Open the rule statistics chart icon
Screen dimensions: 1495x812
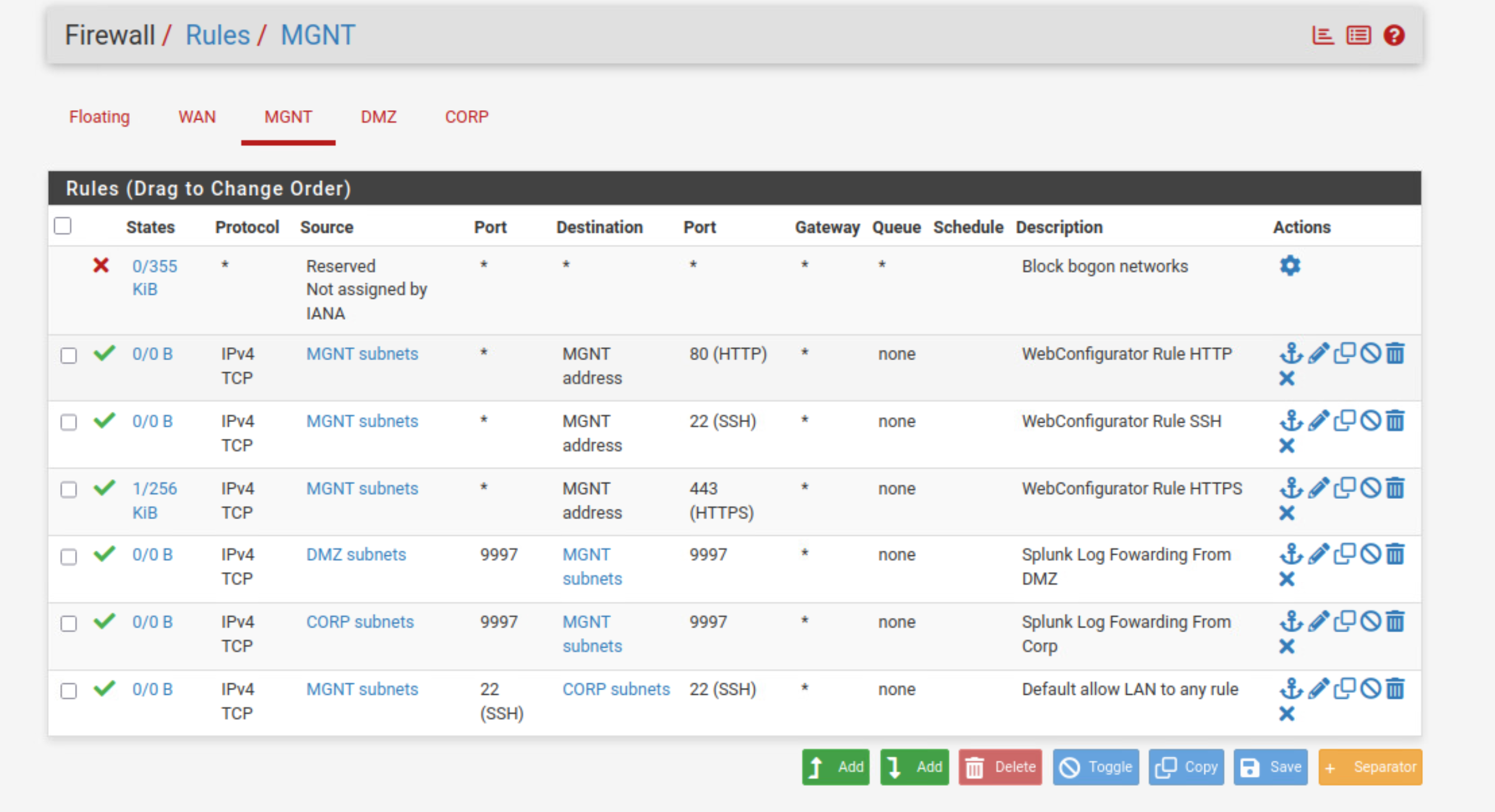(x=1322, y=35)
